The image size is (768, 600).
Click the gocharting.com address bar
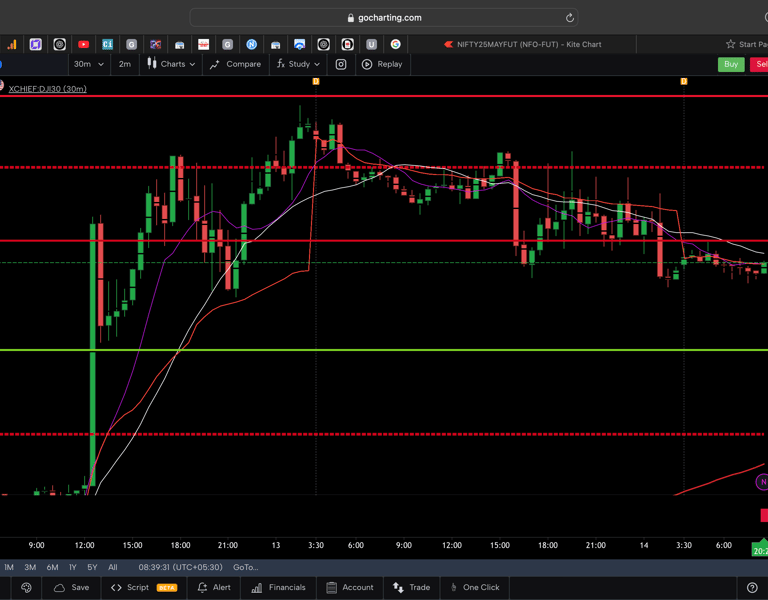[x=384, y=18]
